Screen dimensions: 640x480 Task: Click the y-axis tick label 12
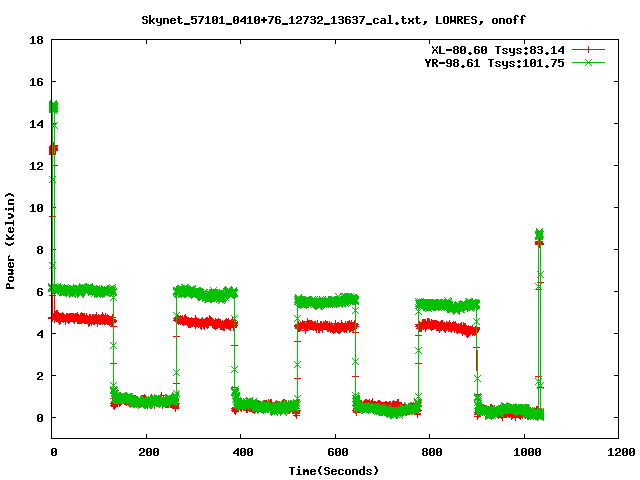tap(37, 166)
